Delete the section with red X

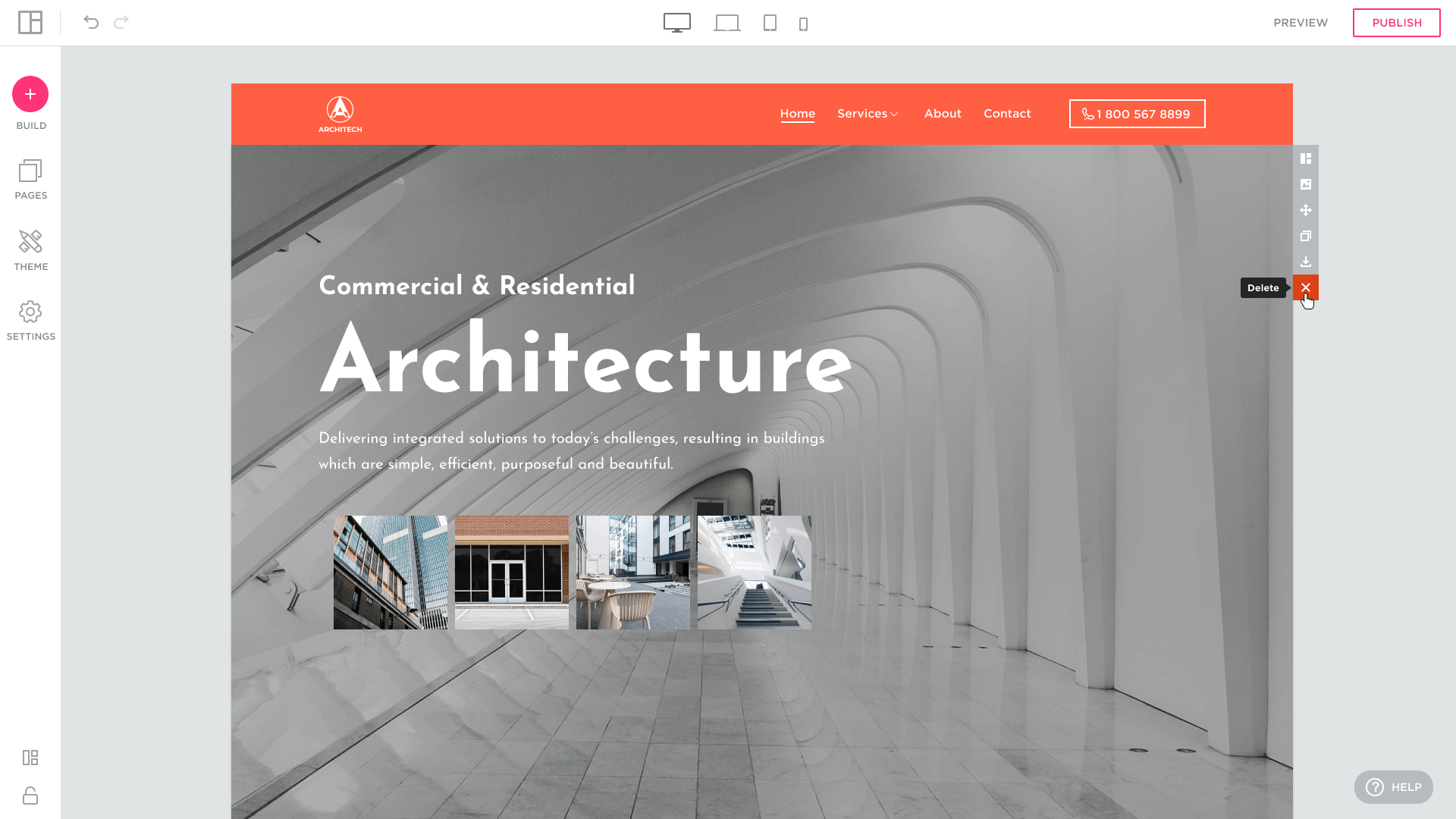pyautogui.click(x=1306, y=287)
